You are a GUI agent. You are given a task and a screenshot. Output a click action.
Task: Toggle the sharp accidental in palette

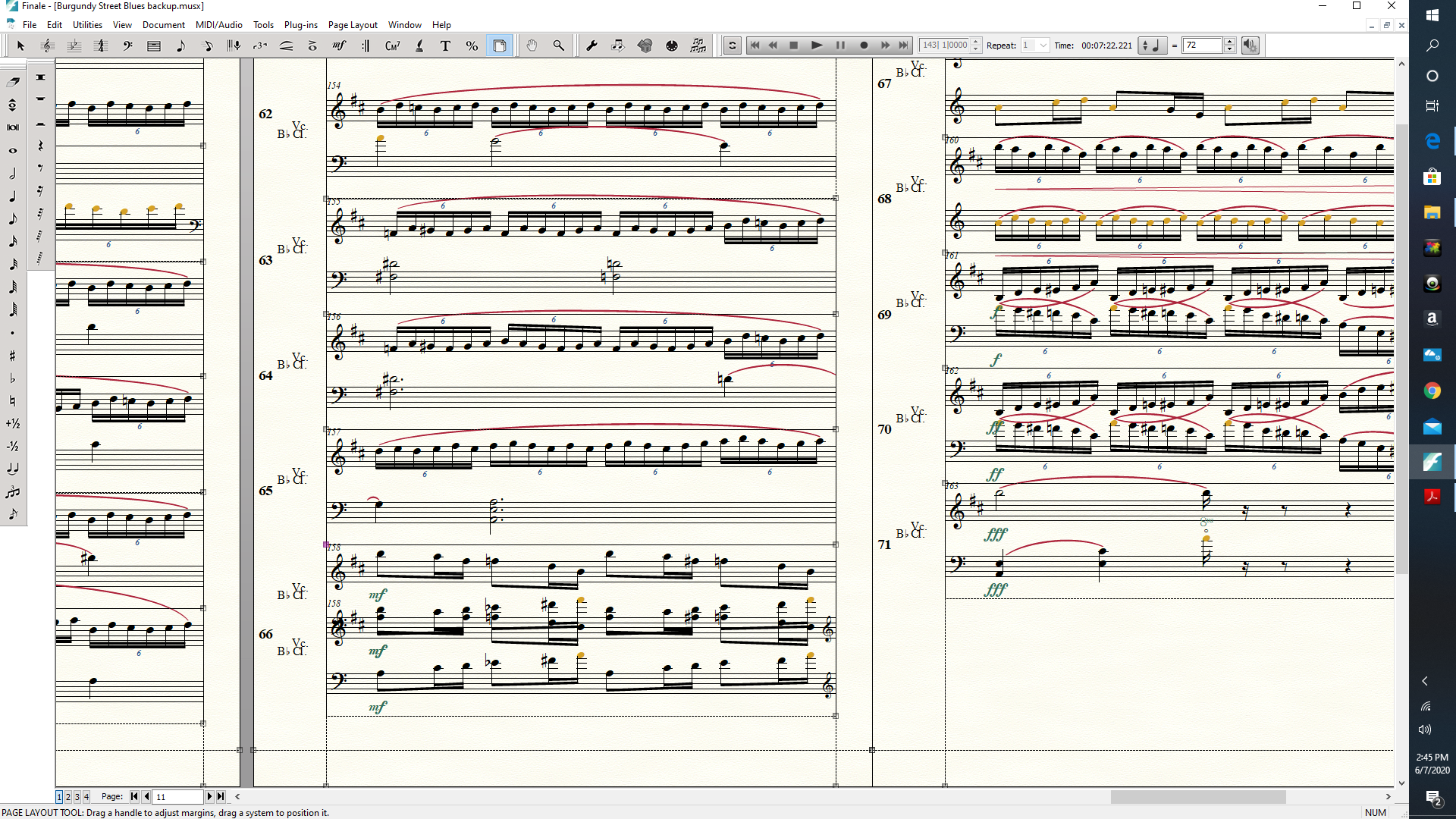click(x=13, y=356)
